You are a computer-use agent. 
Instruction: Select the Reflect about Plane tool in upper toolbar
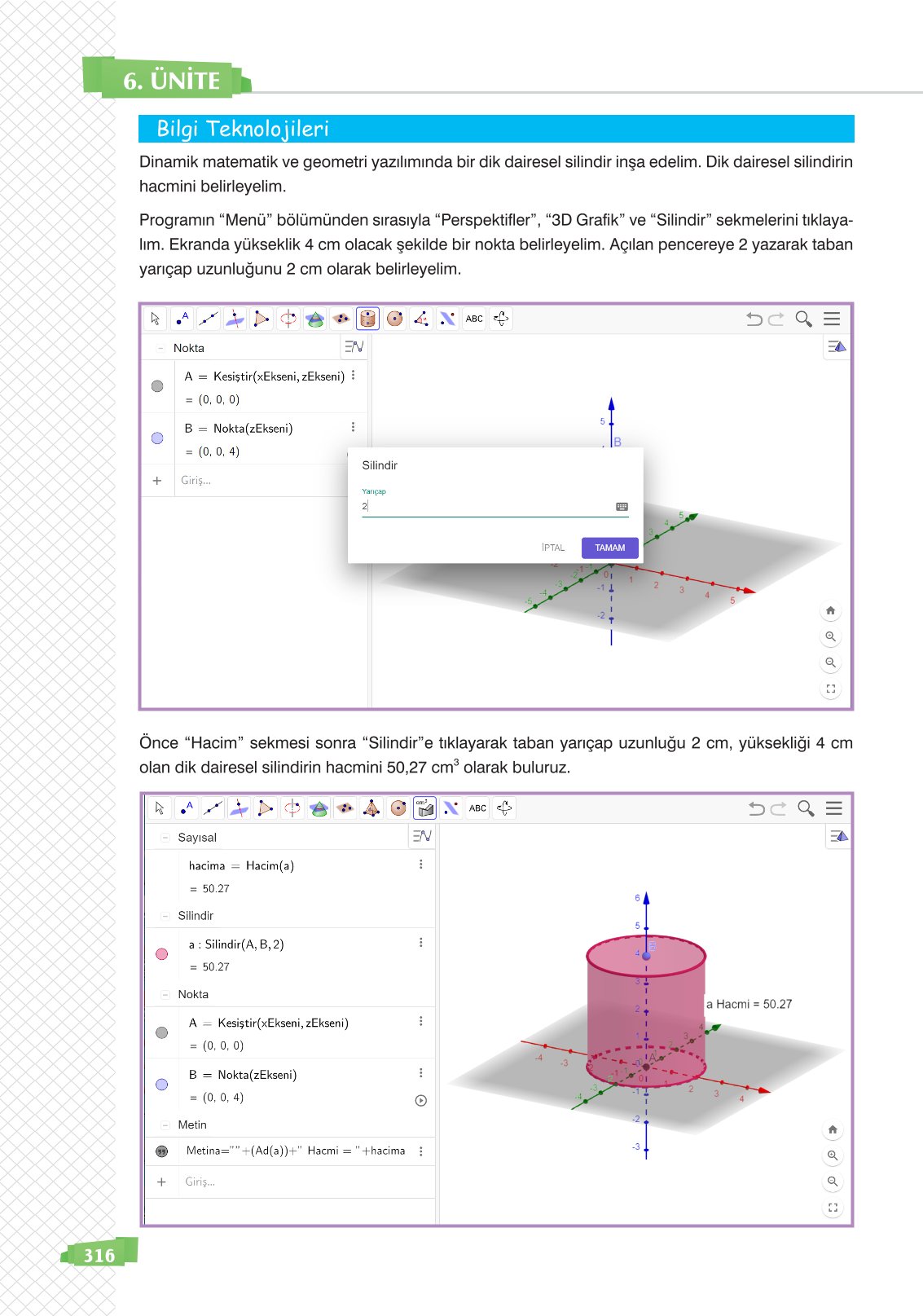(x=448, y=319)
